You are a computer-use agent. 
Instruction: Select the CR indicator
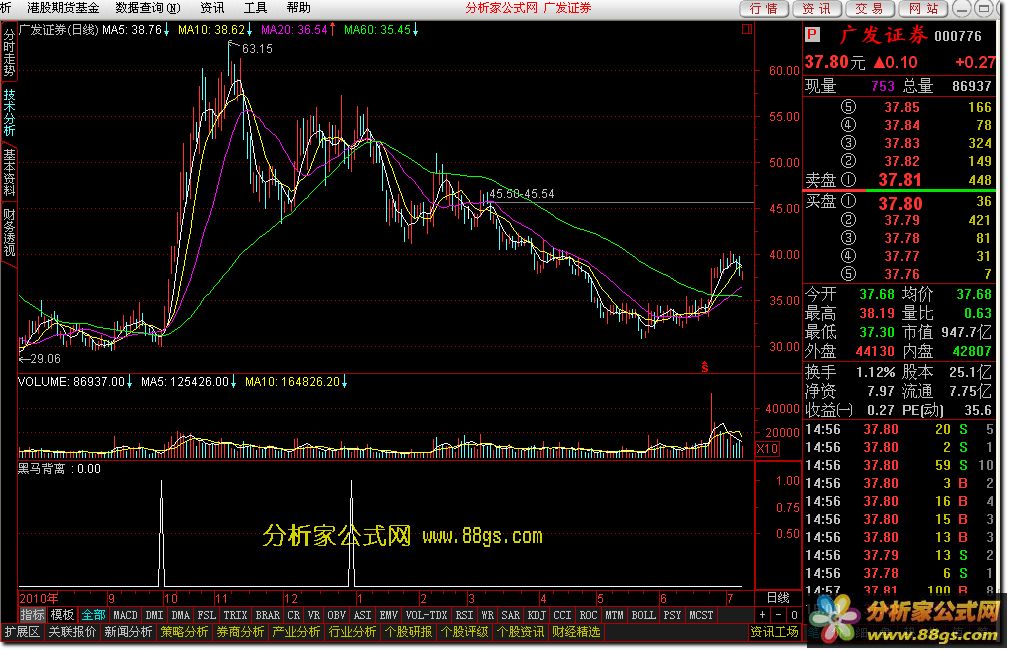click(294, 615)
